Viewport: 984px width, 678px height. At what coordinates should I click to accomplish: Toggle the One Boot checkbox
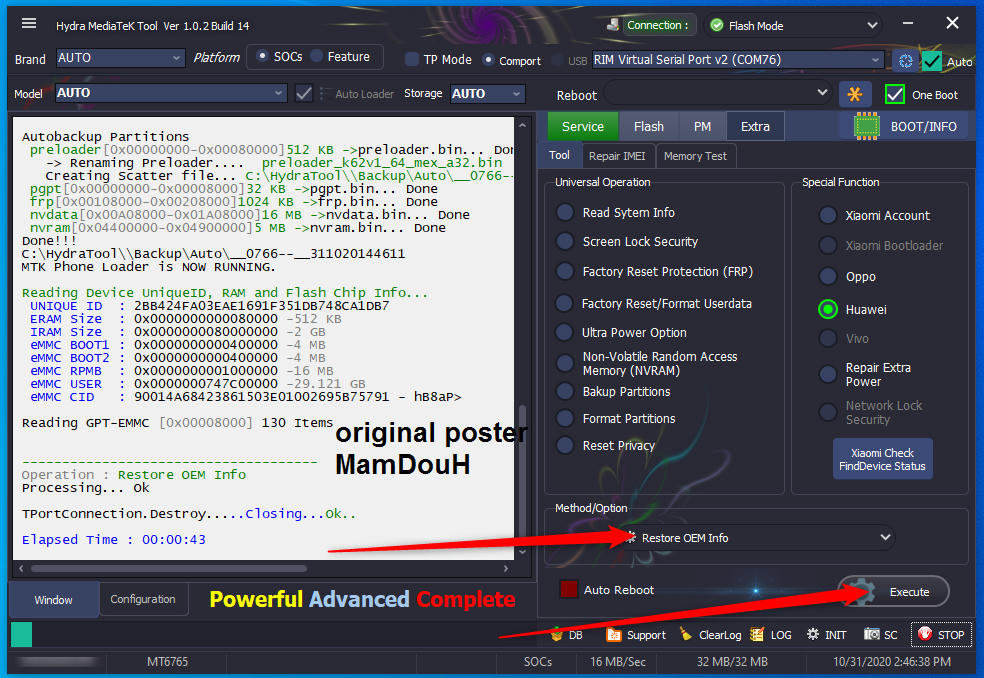tap(895, 95)
